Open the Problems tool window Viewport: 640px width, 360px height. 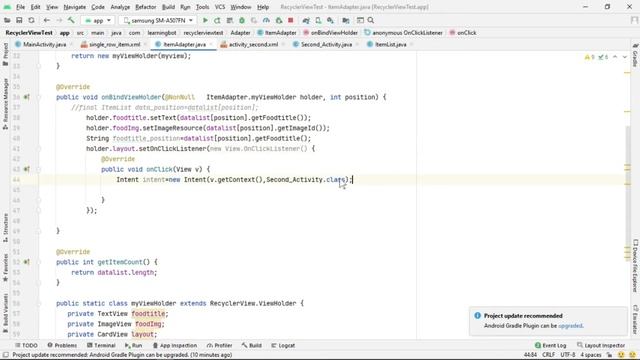(62, 345)
